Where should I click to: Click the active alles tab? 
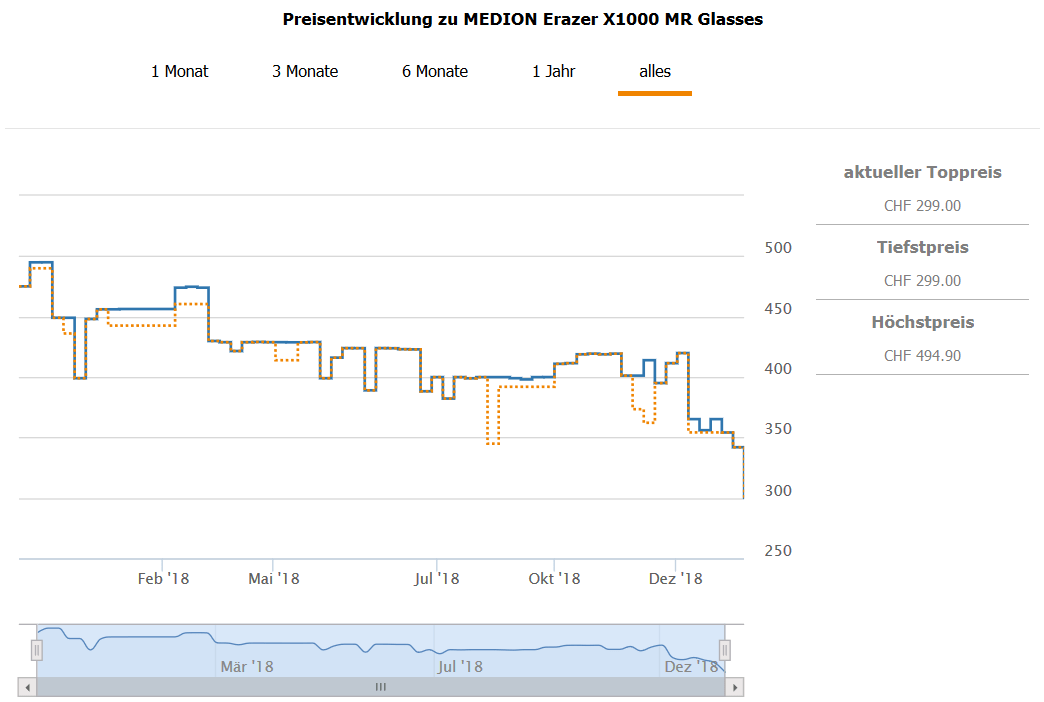pos(655,71)
